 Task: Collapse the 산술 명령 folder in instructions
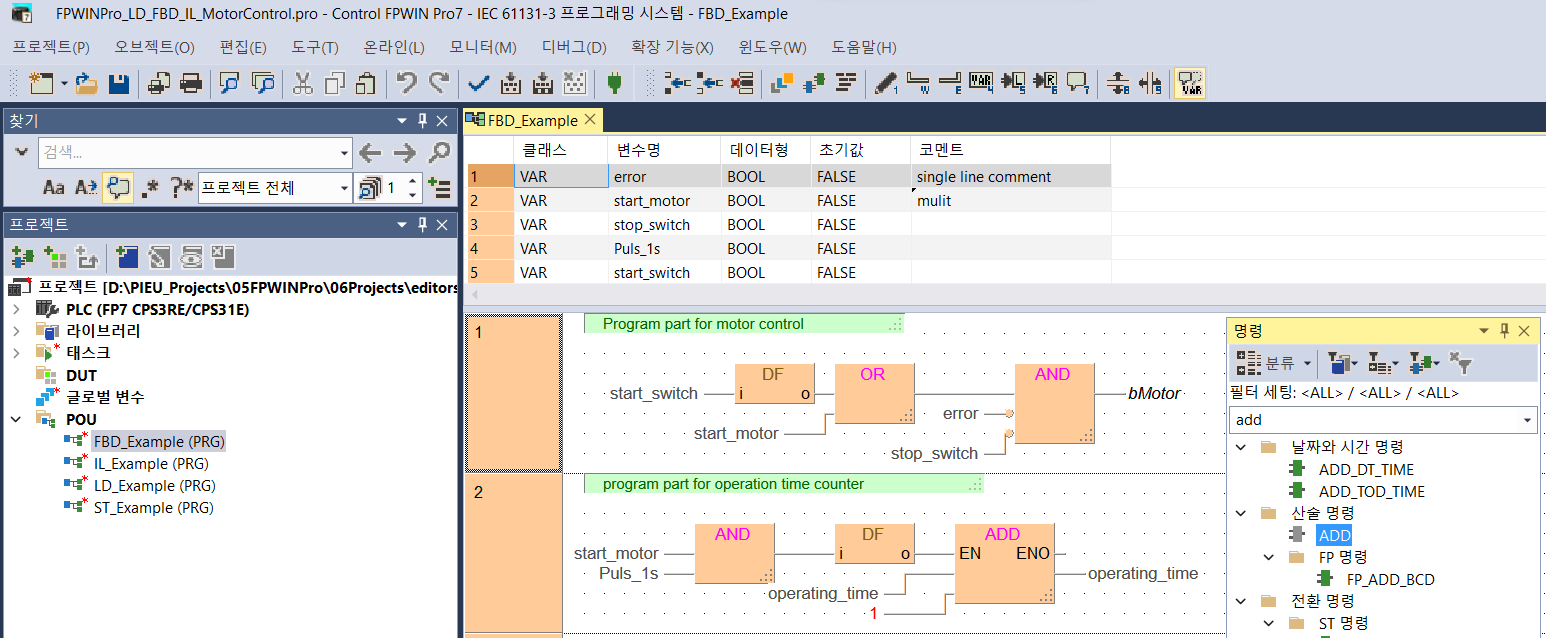(x=1242, y=513)
